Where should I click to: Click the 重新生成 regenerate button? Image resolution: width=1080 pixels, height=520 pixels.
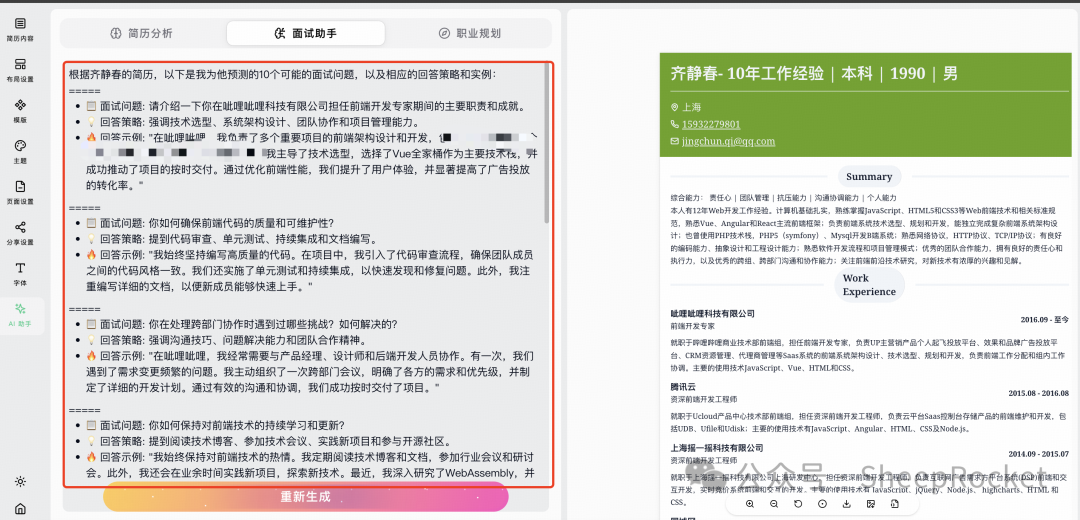(306, 497)
